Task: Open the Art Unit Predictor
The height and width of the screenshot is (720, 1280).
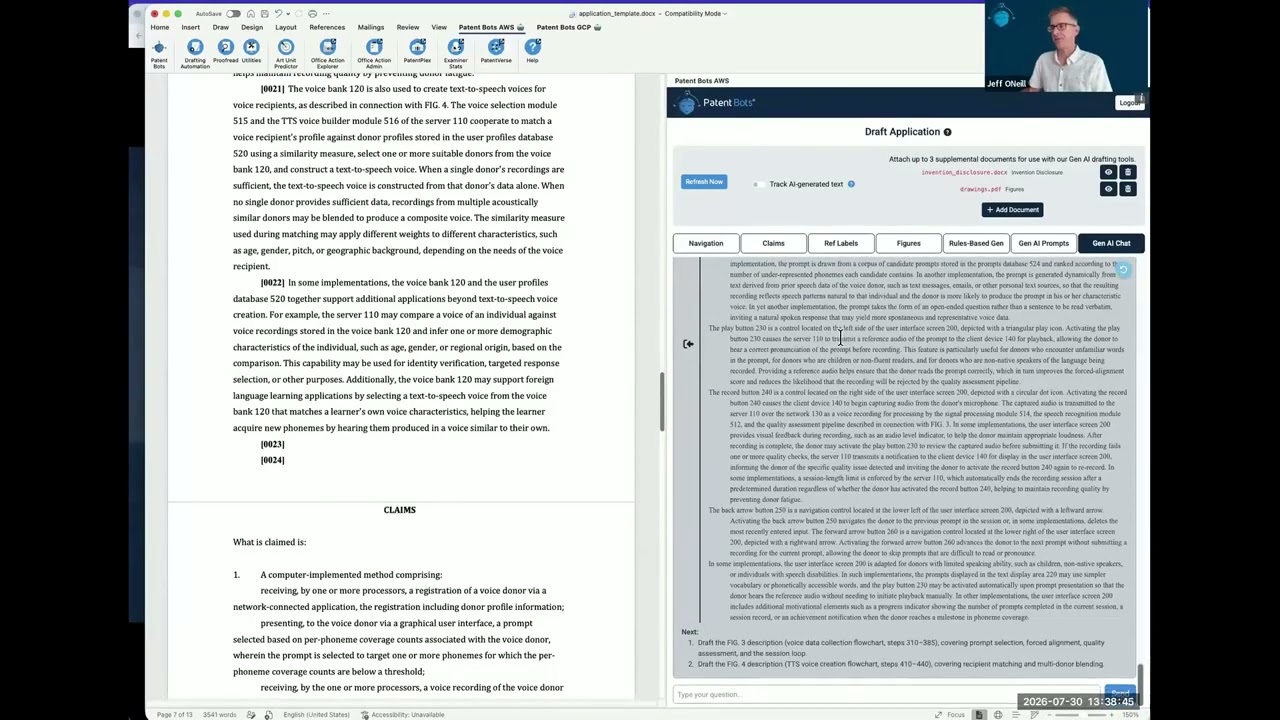Action: click(286, 53)
